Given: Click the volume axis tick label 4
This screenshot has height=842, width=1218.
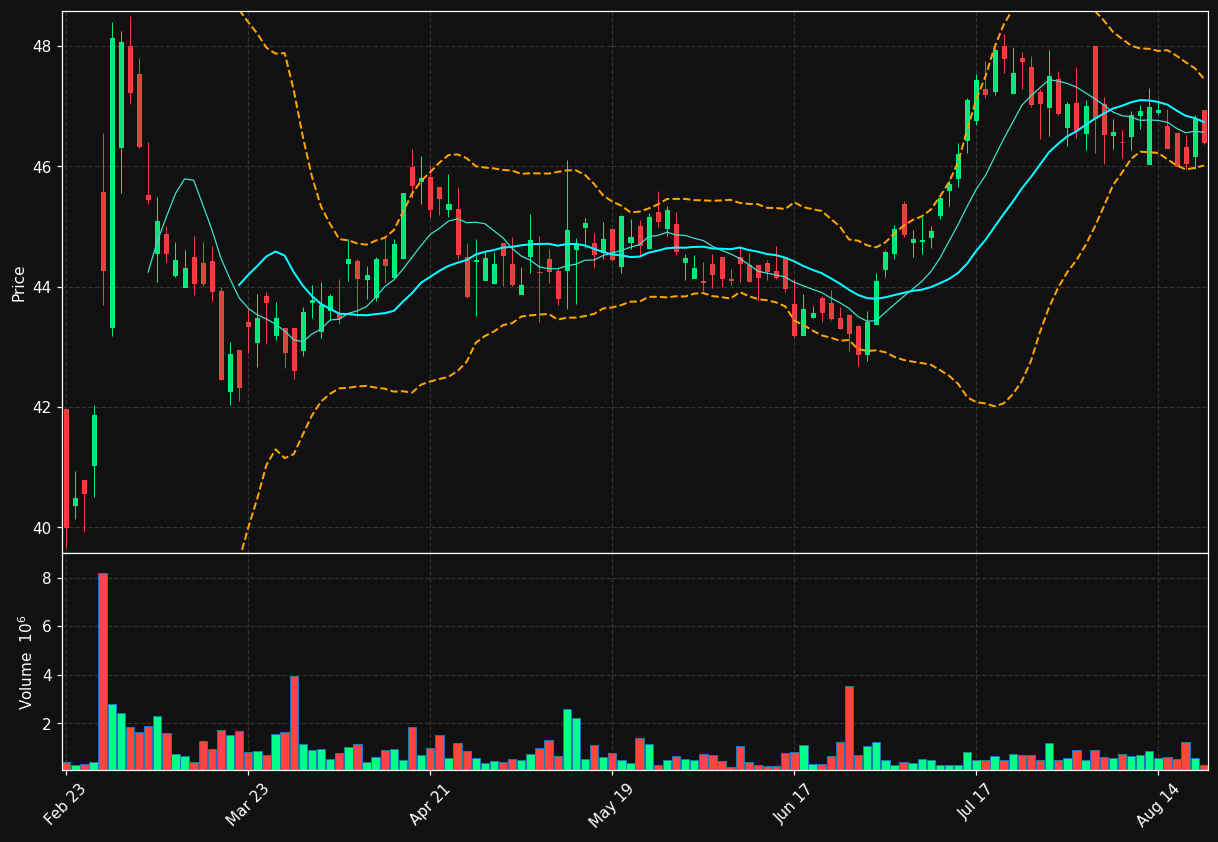Looking at the screenshot, I should tap(47, 676).
